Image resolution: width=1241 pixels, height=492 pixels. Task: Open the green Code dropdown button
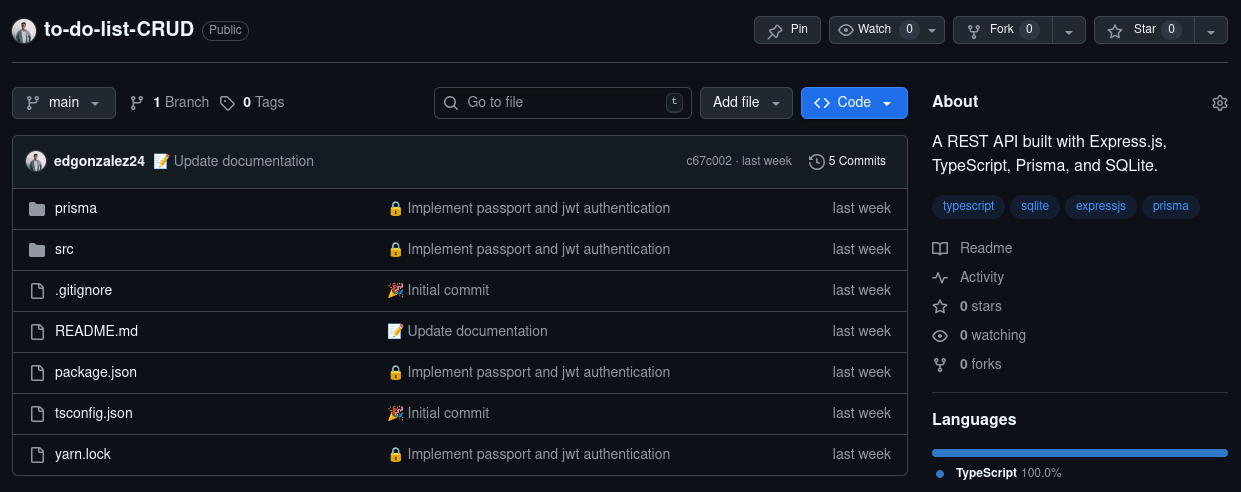tap(854, 103)
